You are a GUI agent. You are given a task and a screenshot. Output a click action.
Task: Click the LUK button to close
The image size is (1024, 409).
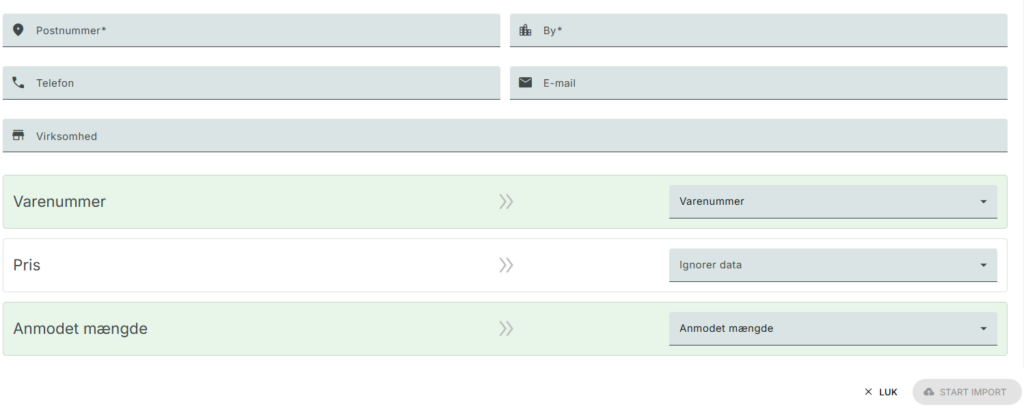[880, 392]
